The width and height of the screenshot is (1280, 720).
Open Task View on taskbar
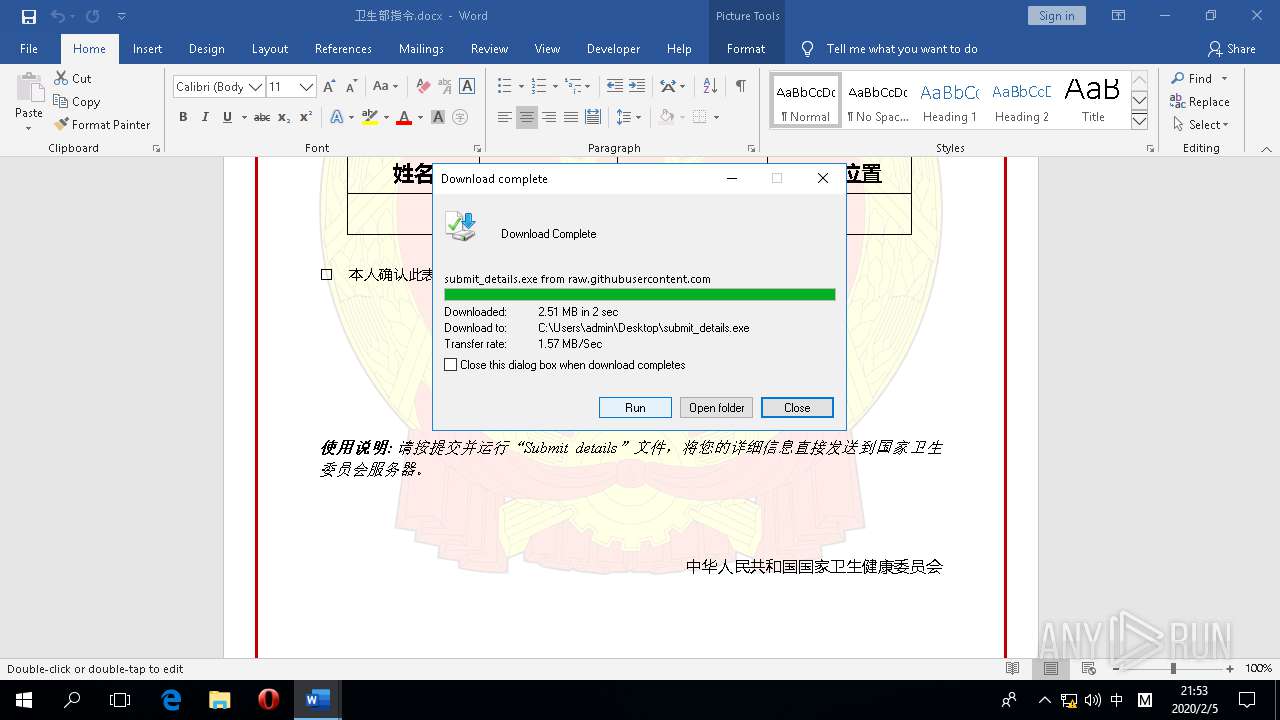120,700
